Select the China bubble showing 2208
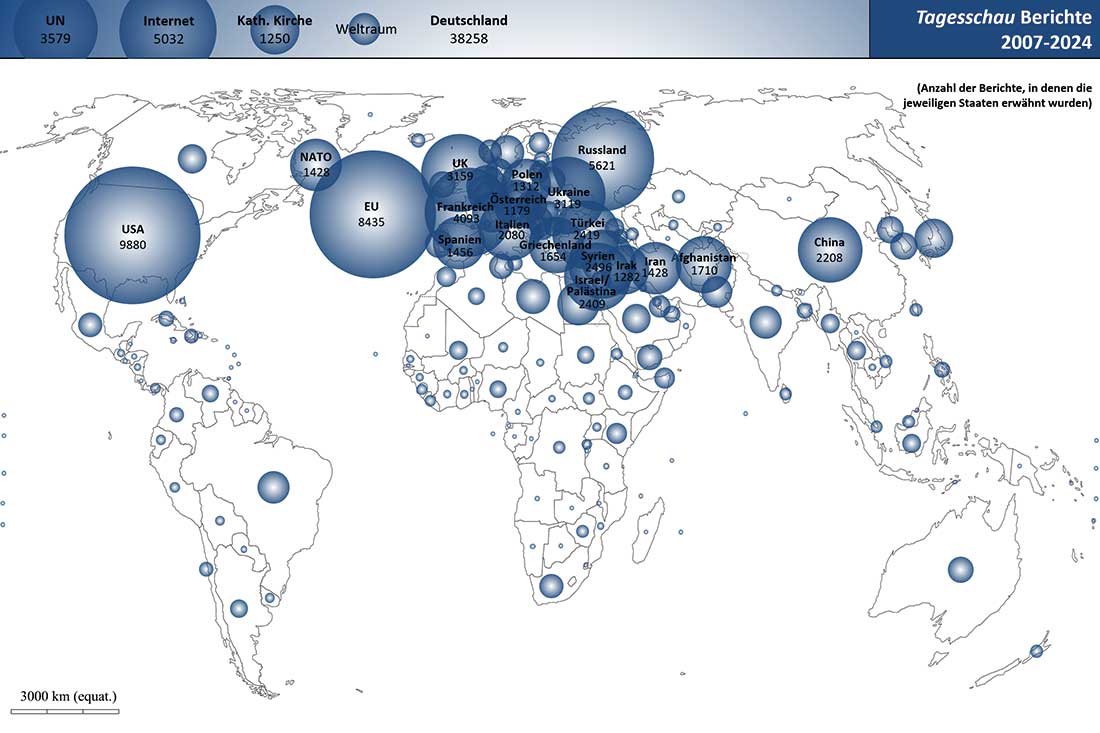 pyautogui.click(x=829, y=249)
